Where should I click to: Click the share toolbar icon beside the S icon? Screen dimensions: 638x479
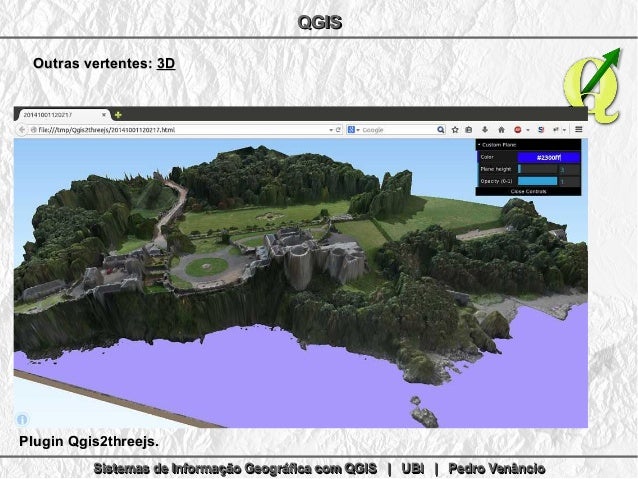point(556,130)
